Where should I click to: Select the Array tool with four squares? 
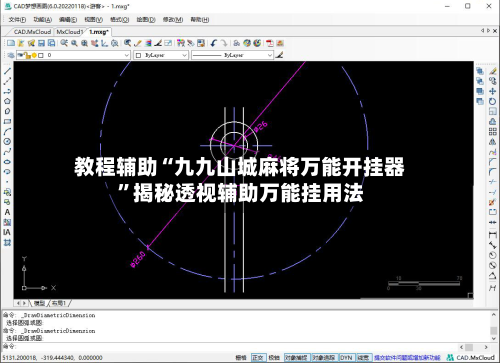[492, 131]
